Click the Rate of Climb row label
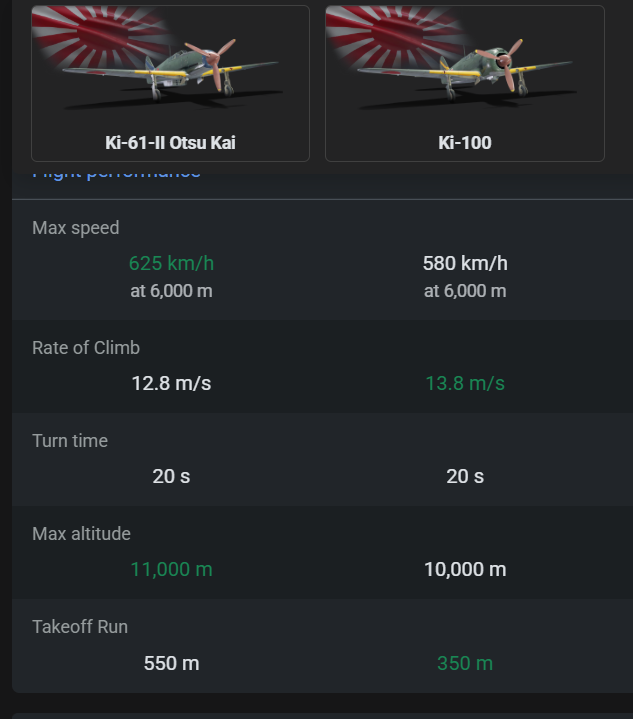The height and width of the screenshot is (719, 633). [x=86, y=348]
